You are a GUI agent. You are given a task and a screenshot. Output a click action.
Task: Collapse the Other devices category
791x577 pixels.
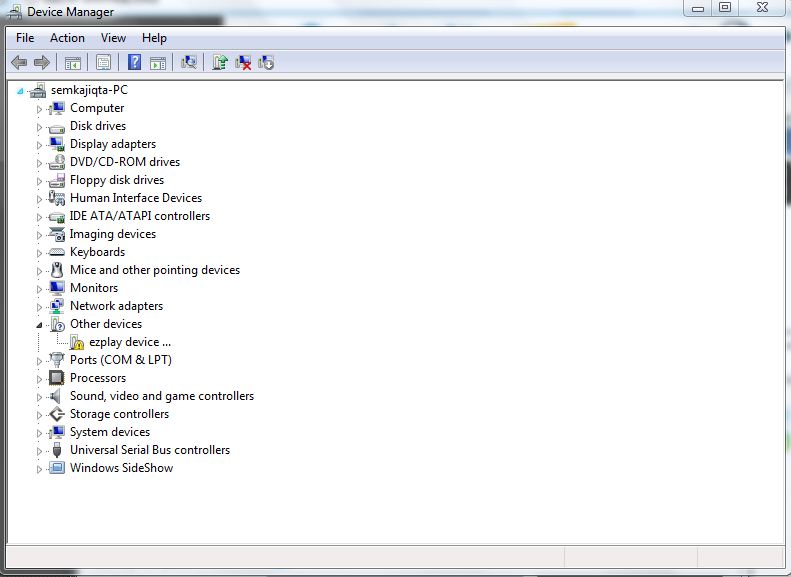pos(40,325)
